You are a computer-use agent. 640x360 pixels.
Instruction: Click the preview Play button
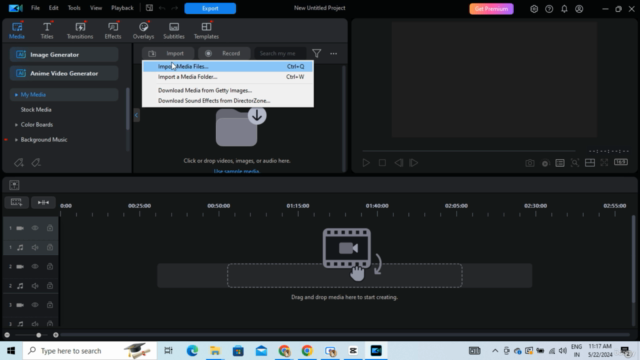point(366,162)
